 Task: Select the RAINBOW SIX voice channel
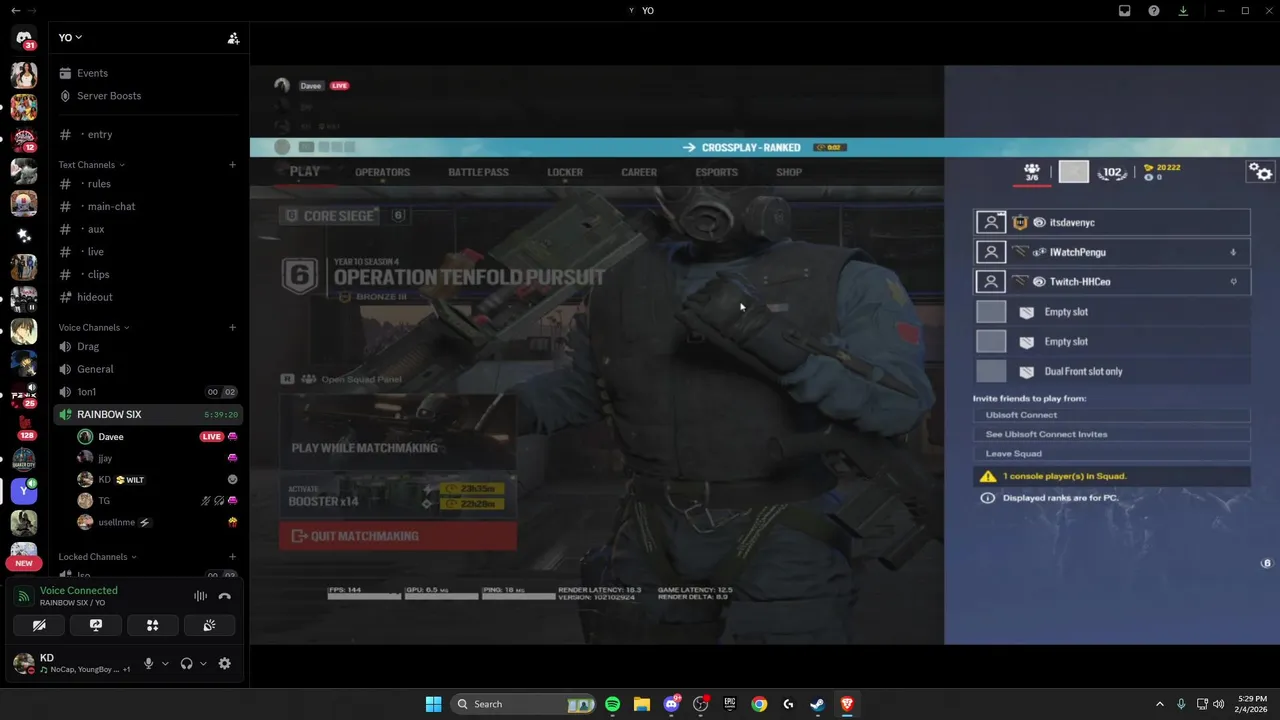(x=148, y=415)
